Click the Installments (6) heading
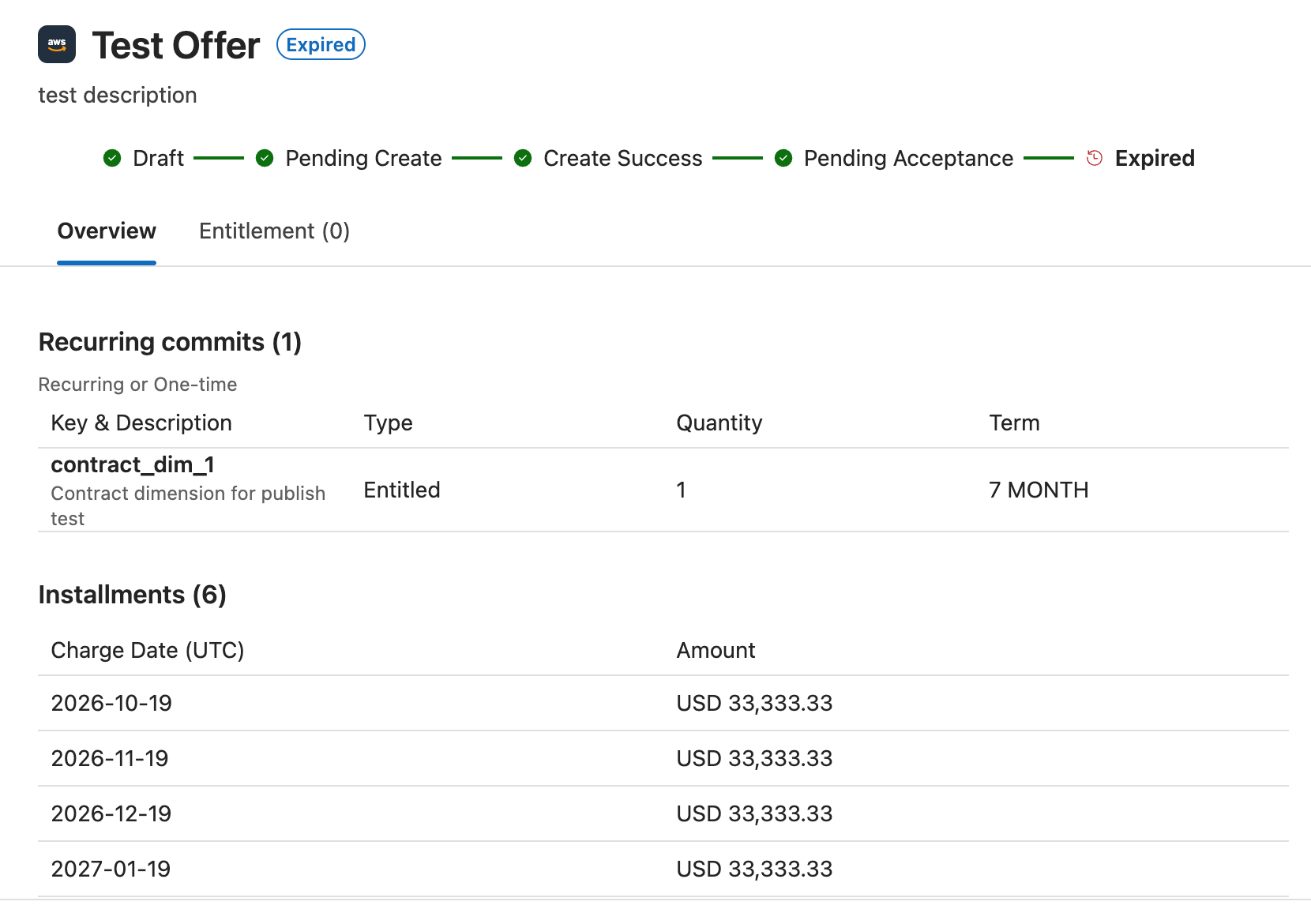1311x924 pixels. (x=132, y=595)
